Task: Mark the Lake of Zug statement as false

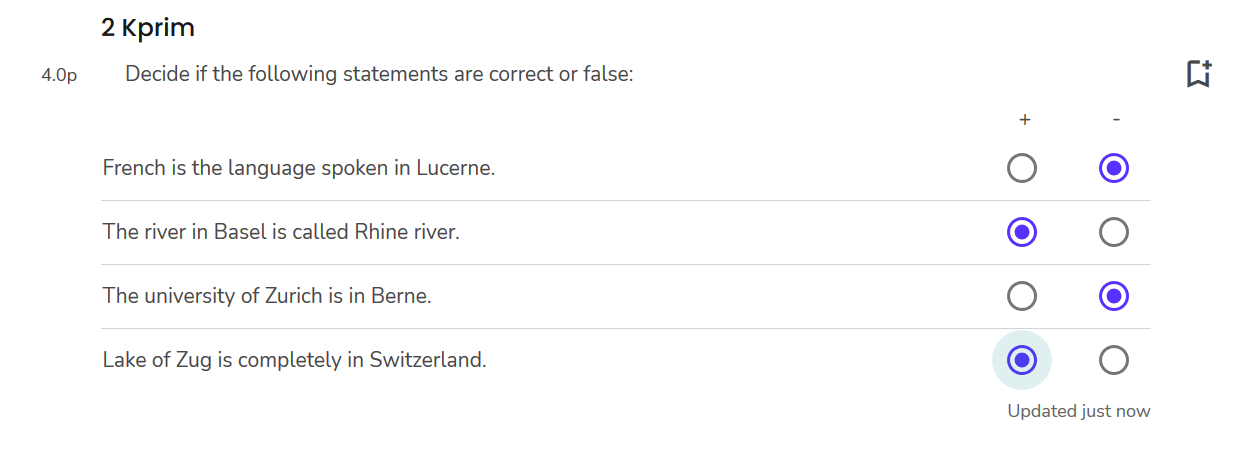Action: pyautogui.click(x=1113, y=359)
